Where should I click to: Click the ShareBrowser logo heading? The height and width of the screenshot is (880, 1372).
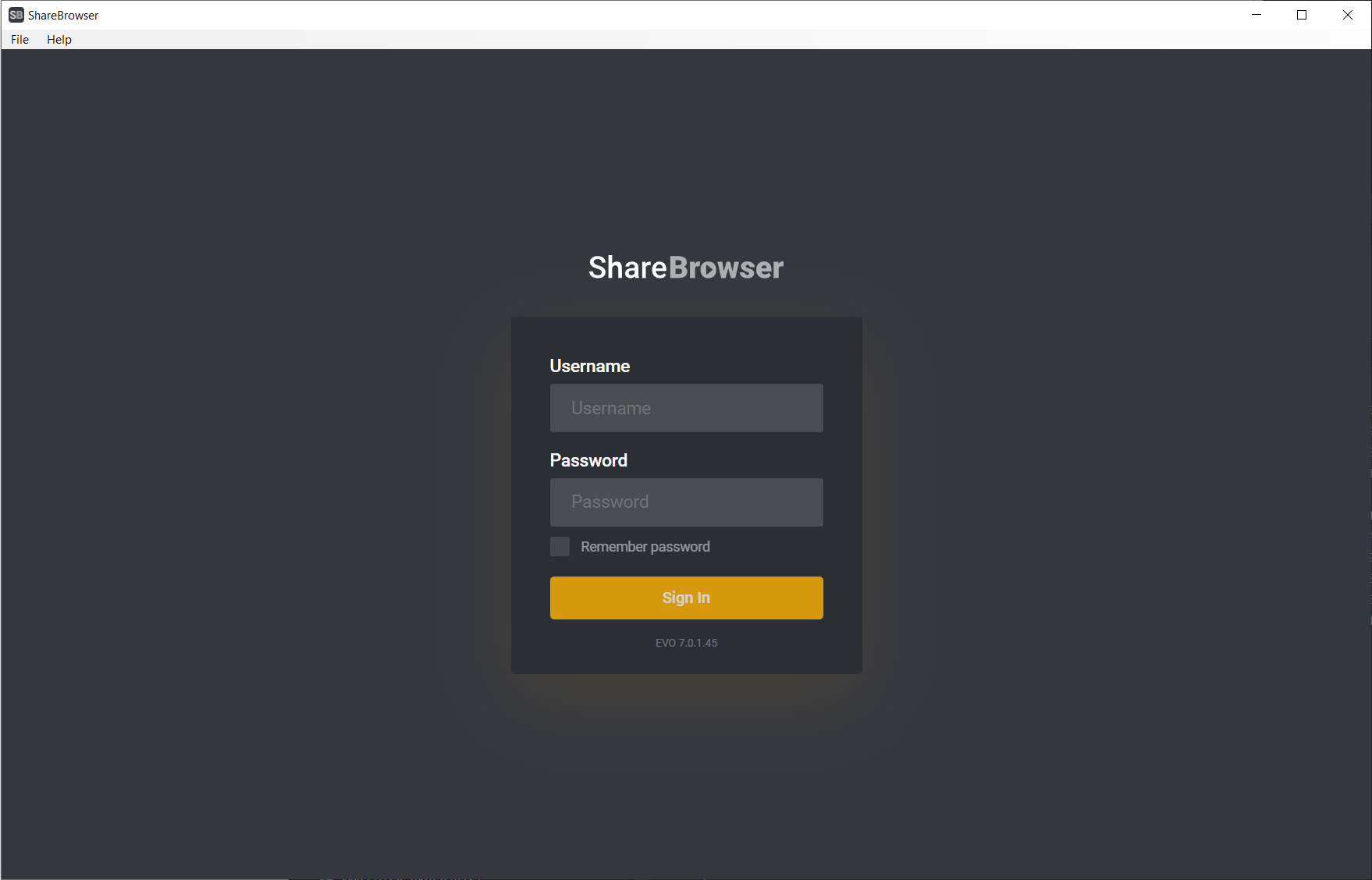(x=686, y=268)
